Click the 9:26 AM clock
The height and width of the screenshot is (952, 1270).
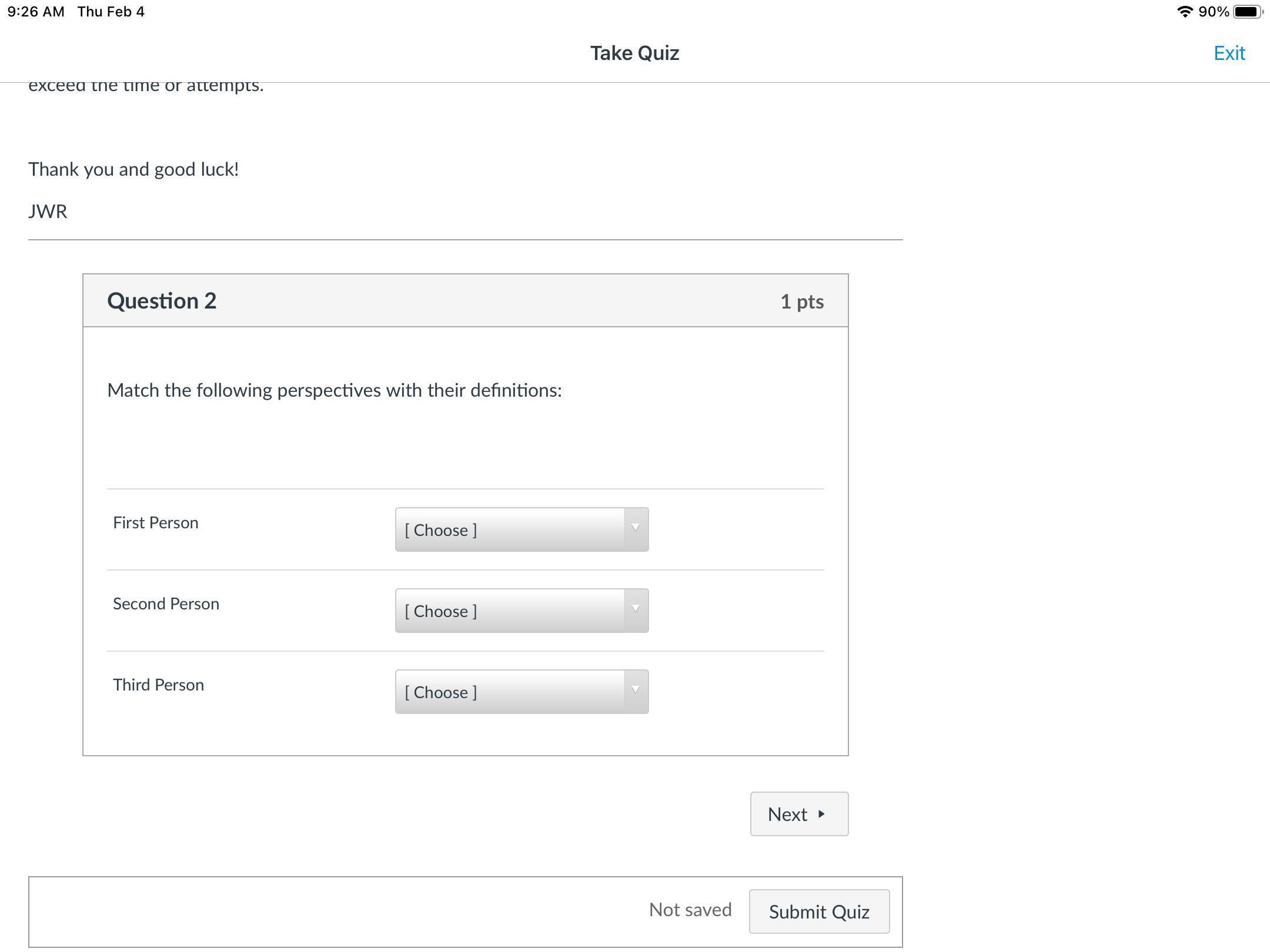[x=36, y=12]
